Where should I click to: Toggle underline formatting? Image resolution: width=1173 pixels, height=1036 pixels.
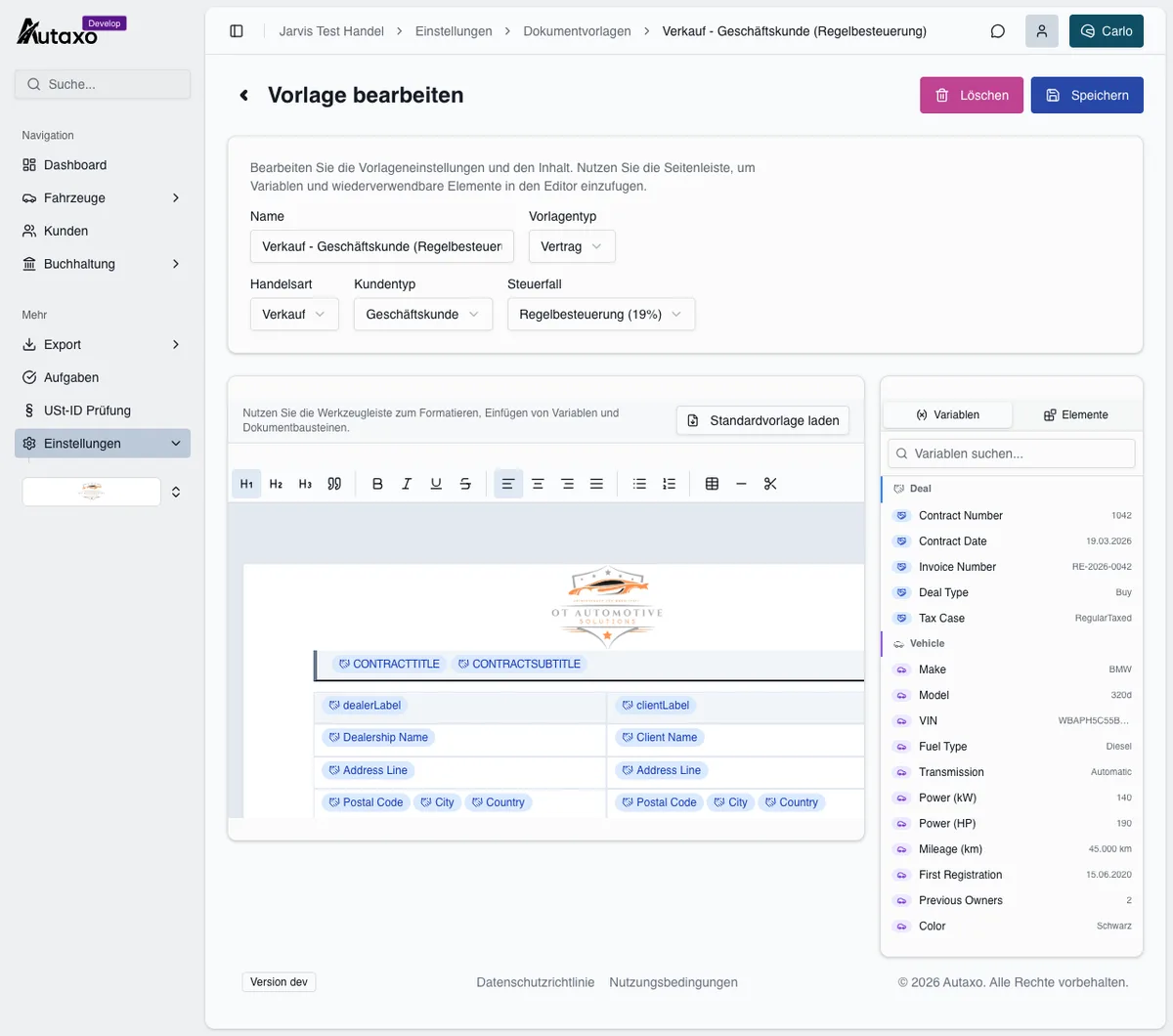[436, 484]
